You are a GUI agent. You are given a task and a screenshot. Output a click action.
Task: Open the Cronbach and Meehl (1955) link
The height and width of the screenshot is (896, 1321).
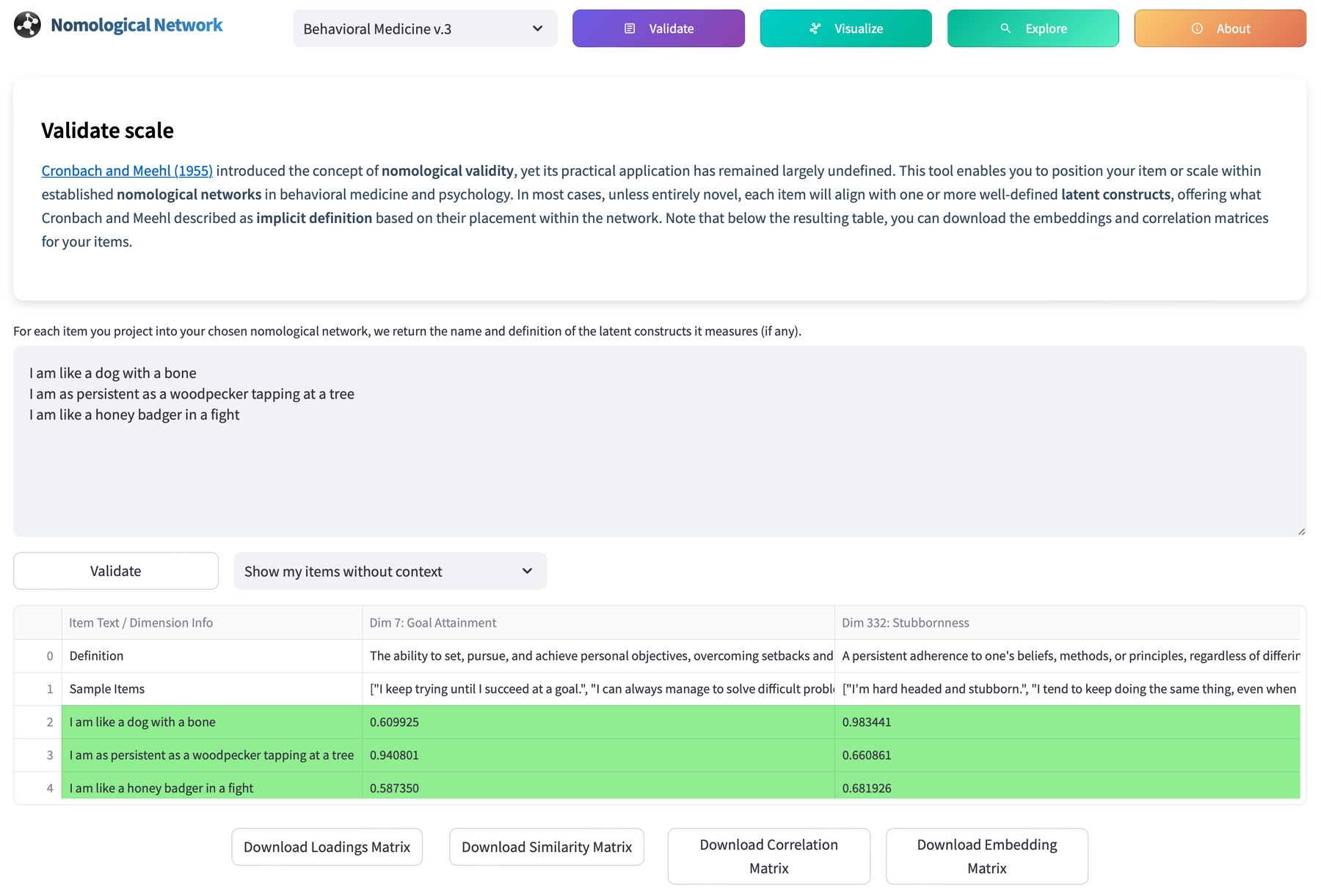127,171
